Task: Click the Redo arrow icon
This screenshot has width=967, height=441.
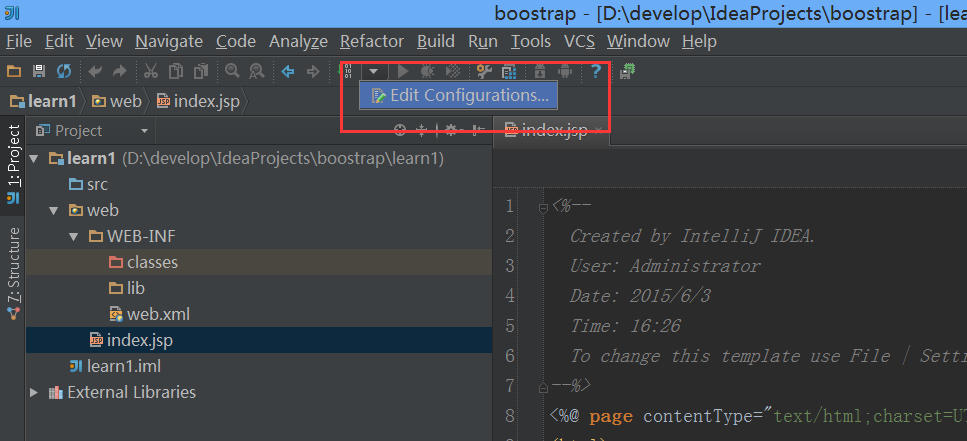Action: pos(120,72)
